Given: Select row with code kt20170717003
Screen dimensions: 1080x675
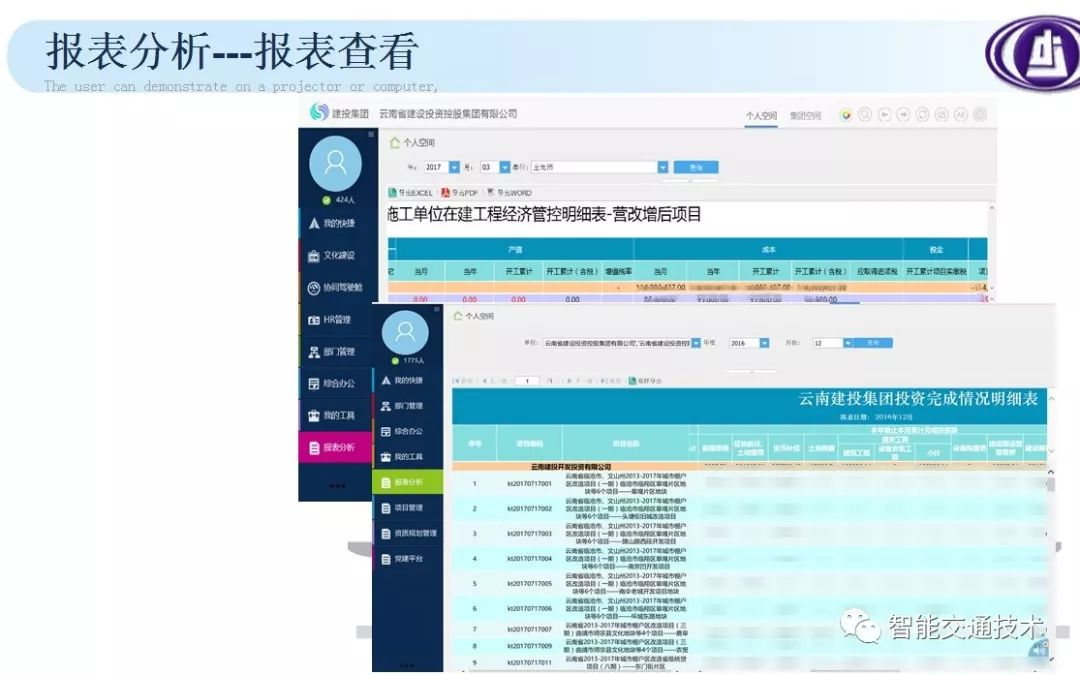Looking at the screenshot, I should click(x=749, y=533).
